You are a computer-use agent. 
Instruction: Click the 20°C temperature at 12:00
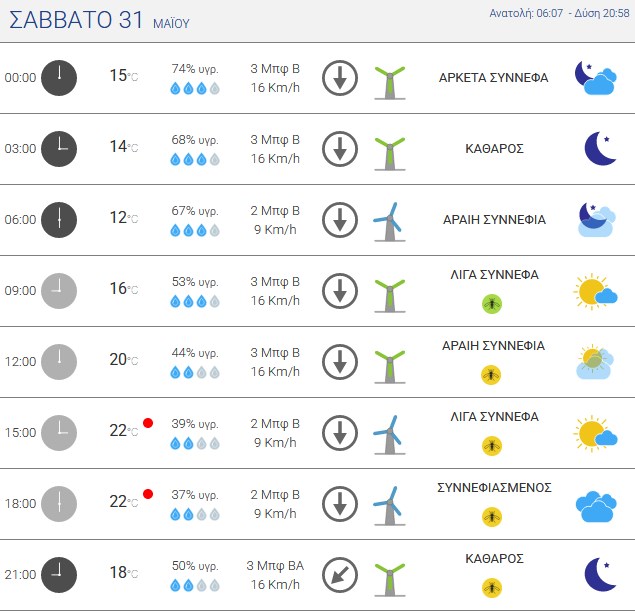click(x=124, y=359)
